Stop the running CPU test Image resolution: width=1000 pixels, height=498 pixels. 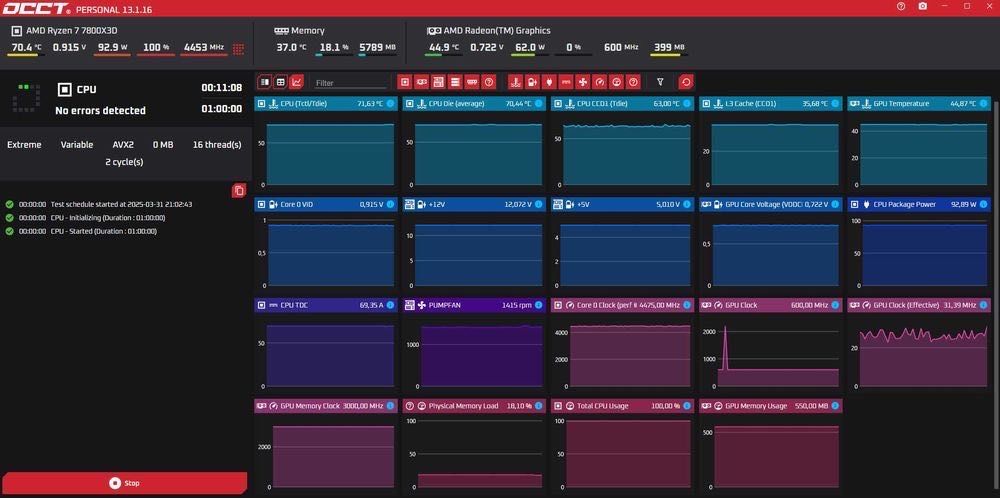[x=124, y=483]
